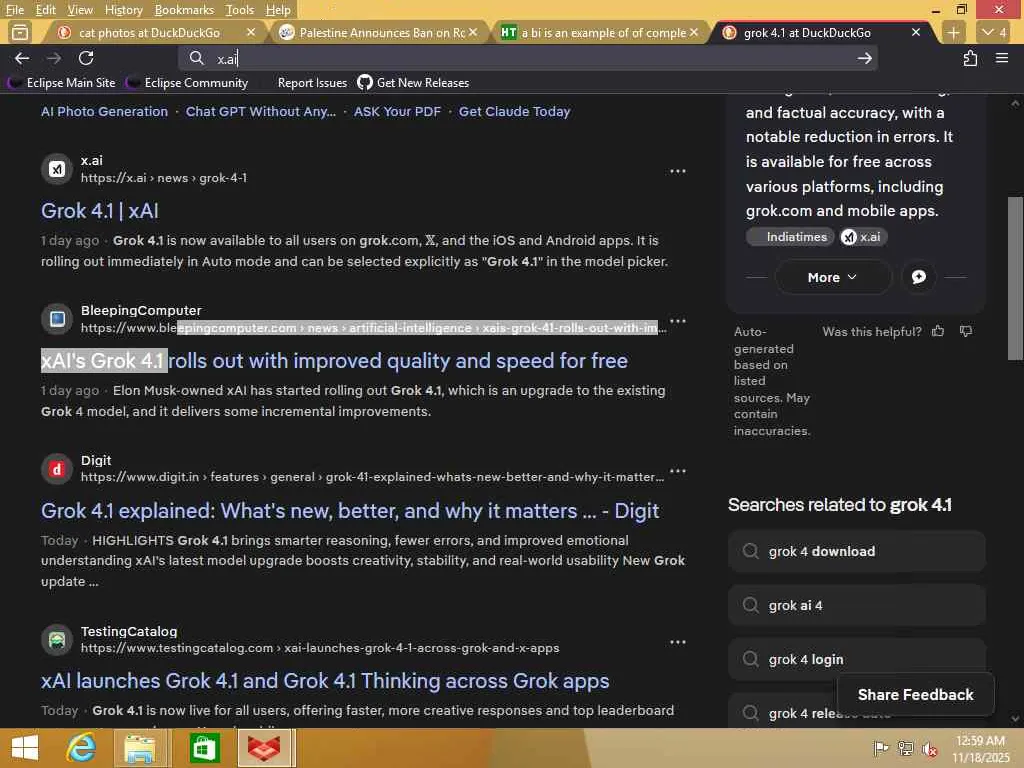The height and width of the screenshot is (768, 1024).
Task: Open File Explorer from taskbar
Action: tap(140, 748)
